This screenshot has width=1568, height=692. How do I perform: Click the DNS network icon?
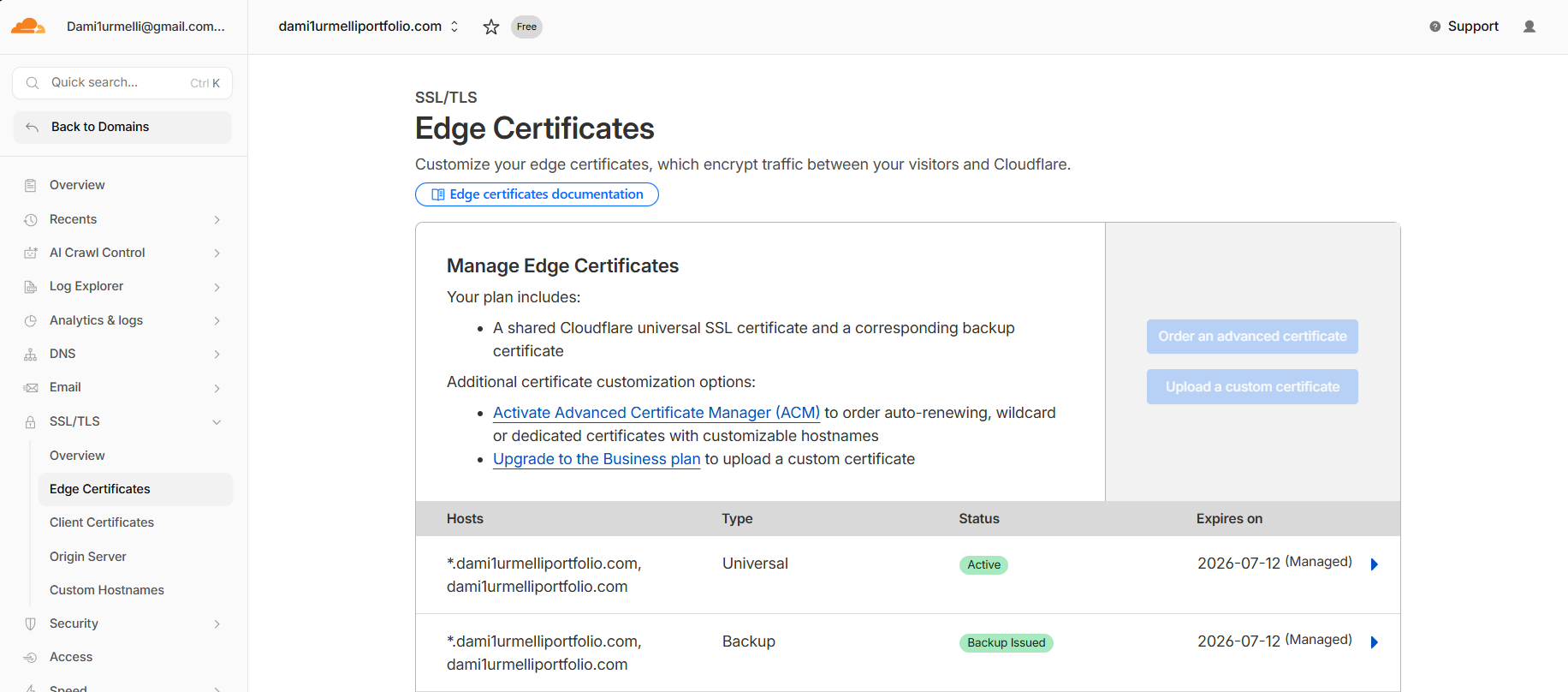point(31,354)
